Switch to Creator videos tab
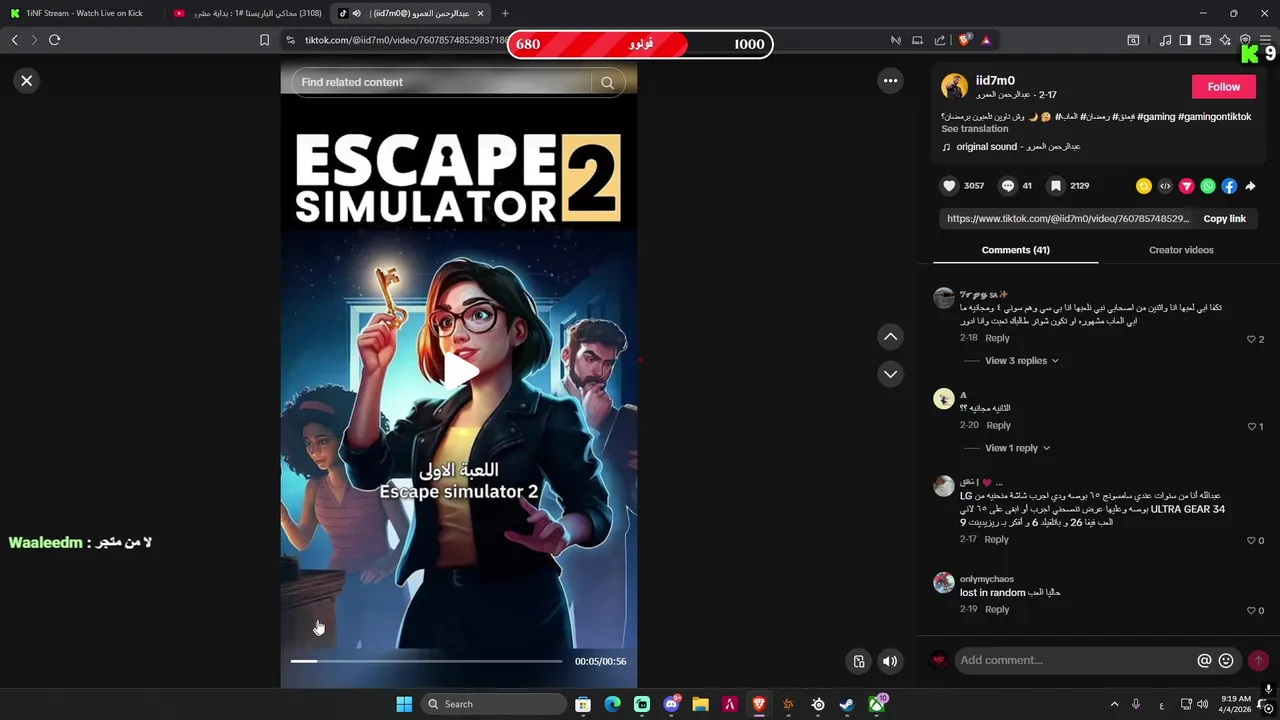The height and width of the screenshot is (720, 1280). [x=1181, y=250]
